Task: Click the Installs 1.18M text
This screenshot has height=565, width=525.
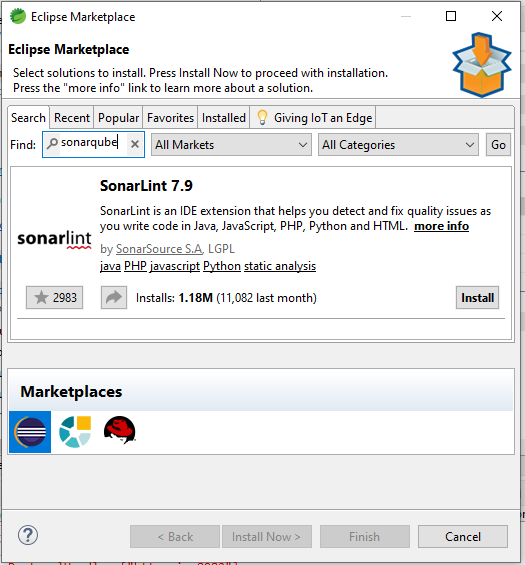Action: pos(226,298)
